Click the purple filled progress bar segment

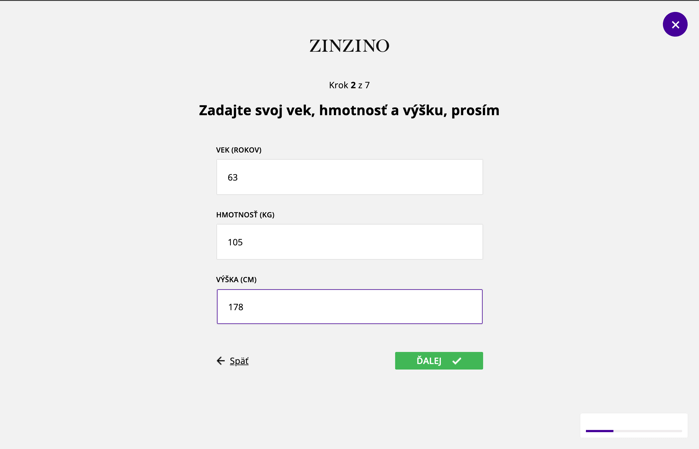click(600, 431)
